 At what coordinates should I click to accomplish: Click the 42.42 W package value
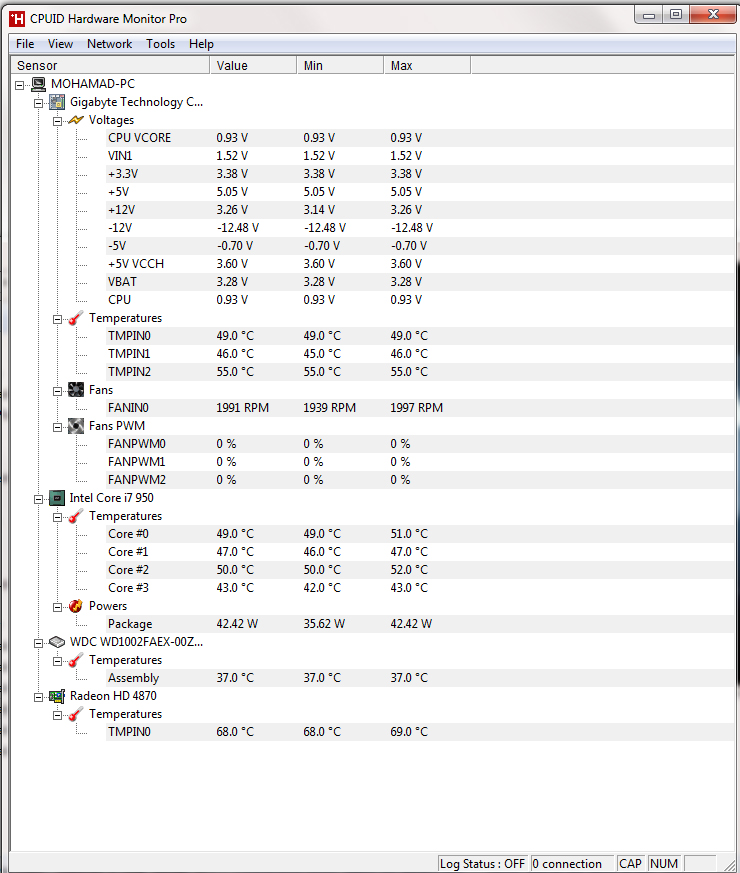[x=237, y=624]
